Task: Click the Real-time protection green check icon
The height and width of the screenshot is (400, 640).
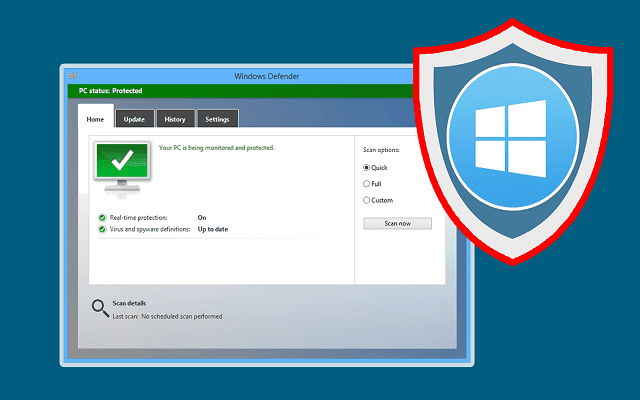Action: 102,218
